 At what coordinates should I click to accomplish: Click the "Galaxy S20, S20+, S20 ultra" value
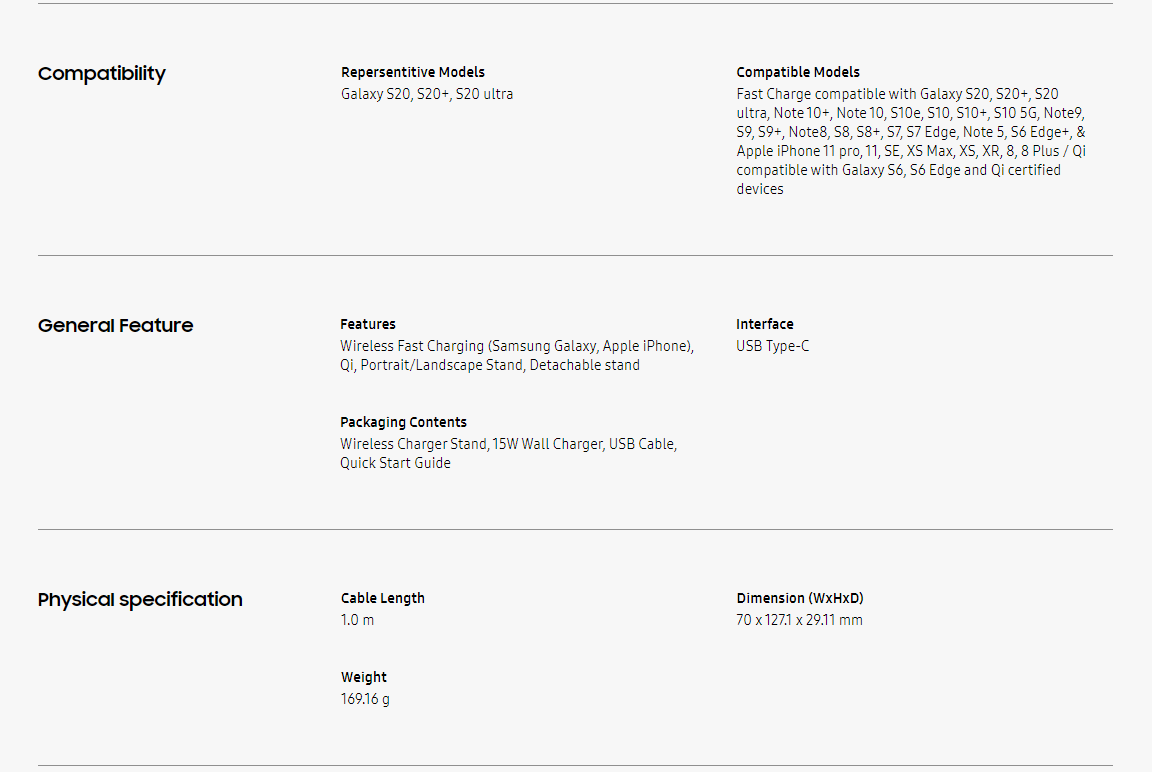click(x=427, y=94)
